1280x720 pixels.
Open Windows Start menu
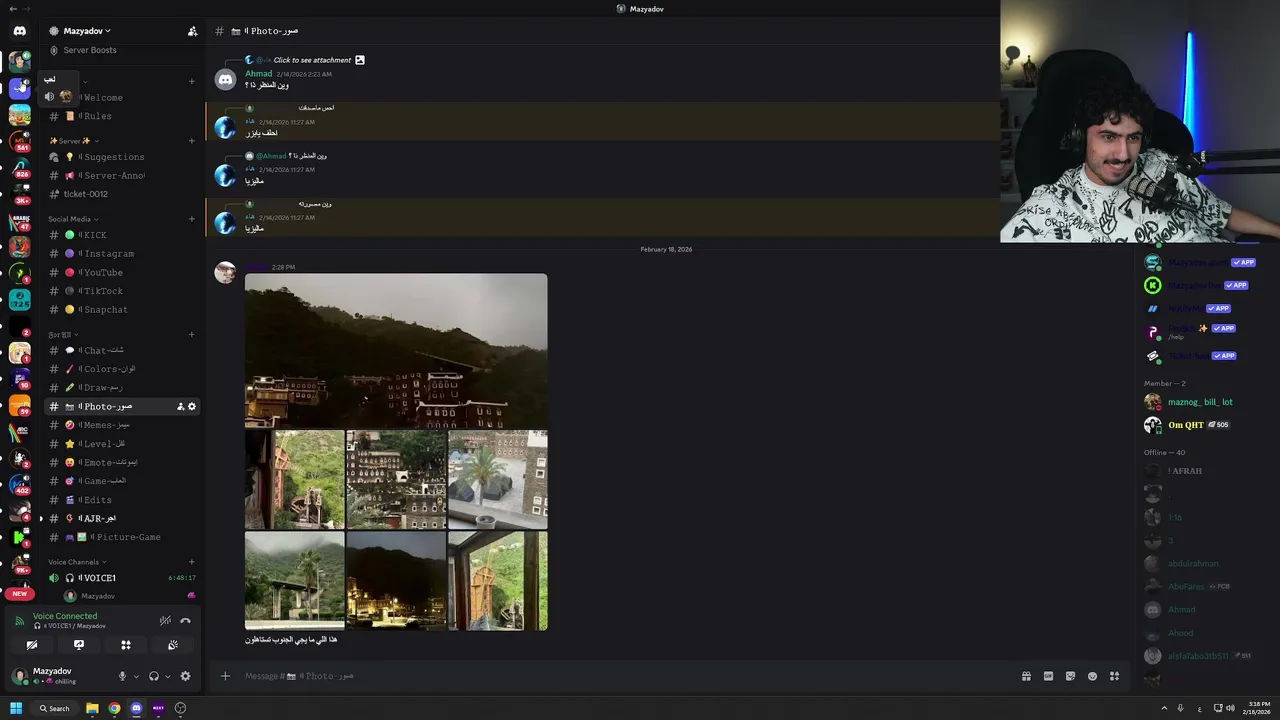[16, 708]
